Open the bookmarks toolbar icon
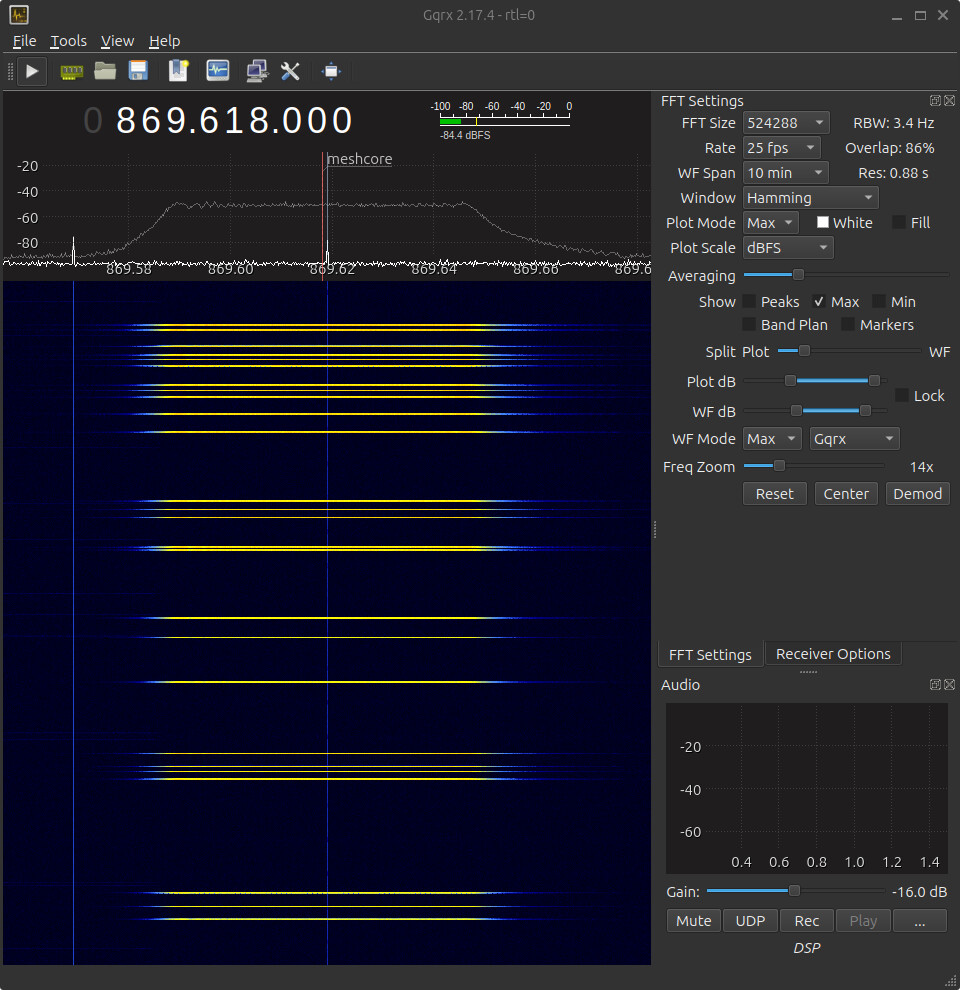Viewport: 960px width, 990px height. coord(179,71)
